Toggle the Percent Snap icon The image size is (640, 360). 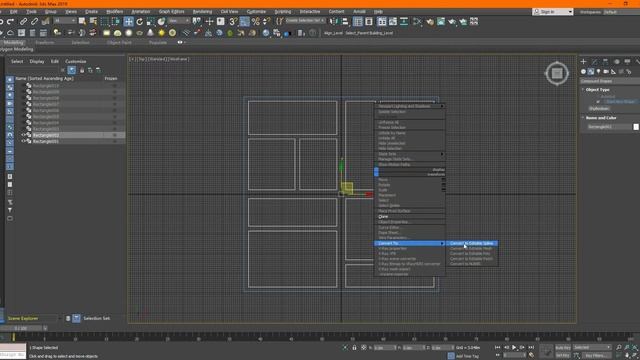click(256, 21)
